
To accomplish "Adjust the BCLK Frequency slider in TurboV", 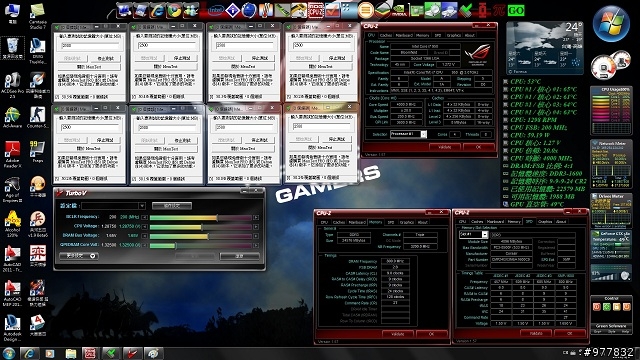I will coord(200,218).
